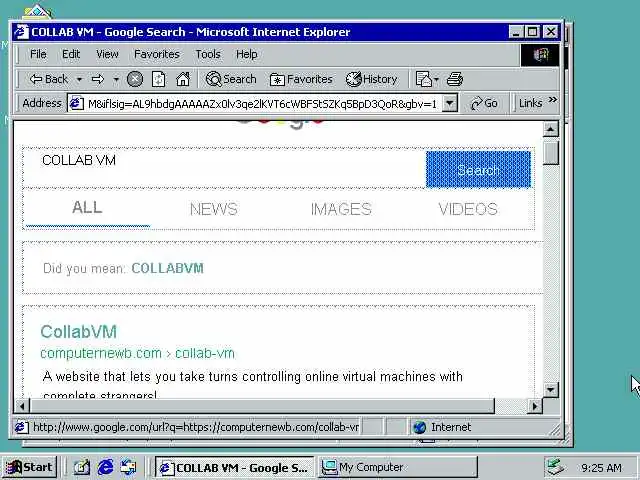Select the ALL results tab

coord(87,208)
